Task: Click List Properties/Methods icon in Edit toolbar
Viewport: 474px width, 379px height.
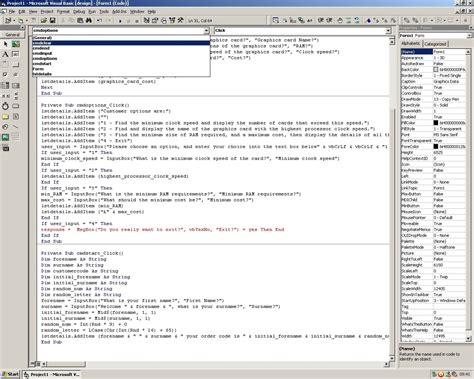Action: pyautogui.click(x=275, y=21)
